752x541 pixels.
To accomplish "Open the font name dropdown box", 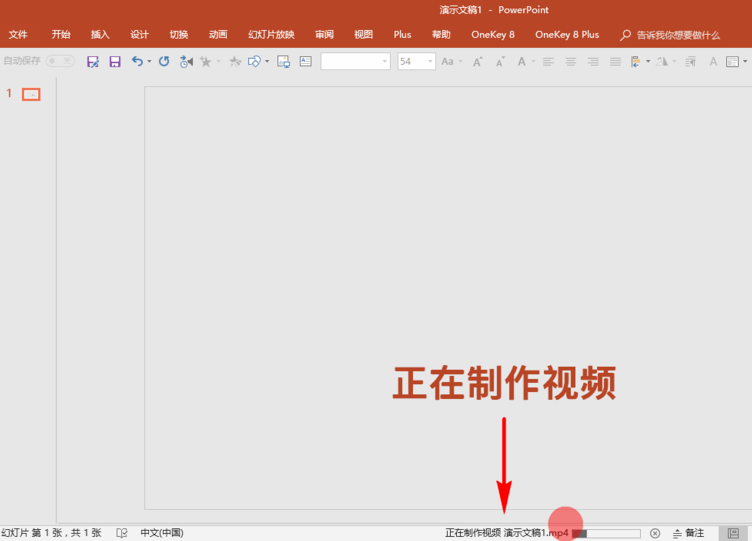I will pyautogui.click(x=355, y=62).
